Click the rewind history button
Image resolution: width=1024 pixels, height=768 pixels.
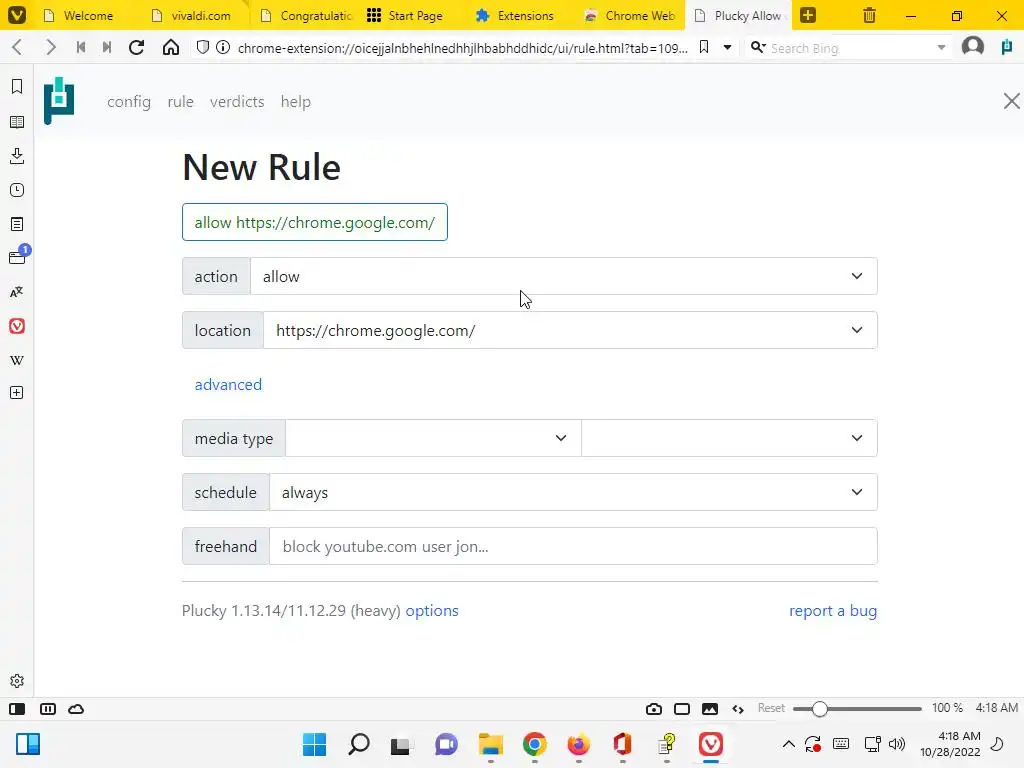pos(81,47)
